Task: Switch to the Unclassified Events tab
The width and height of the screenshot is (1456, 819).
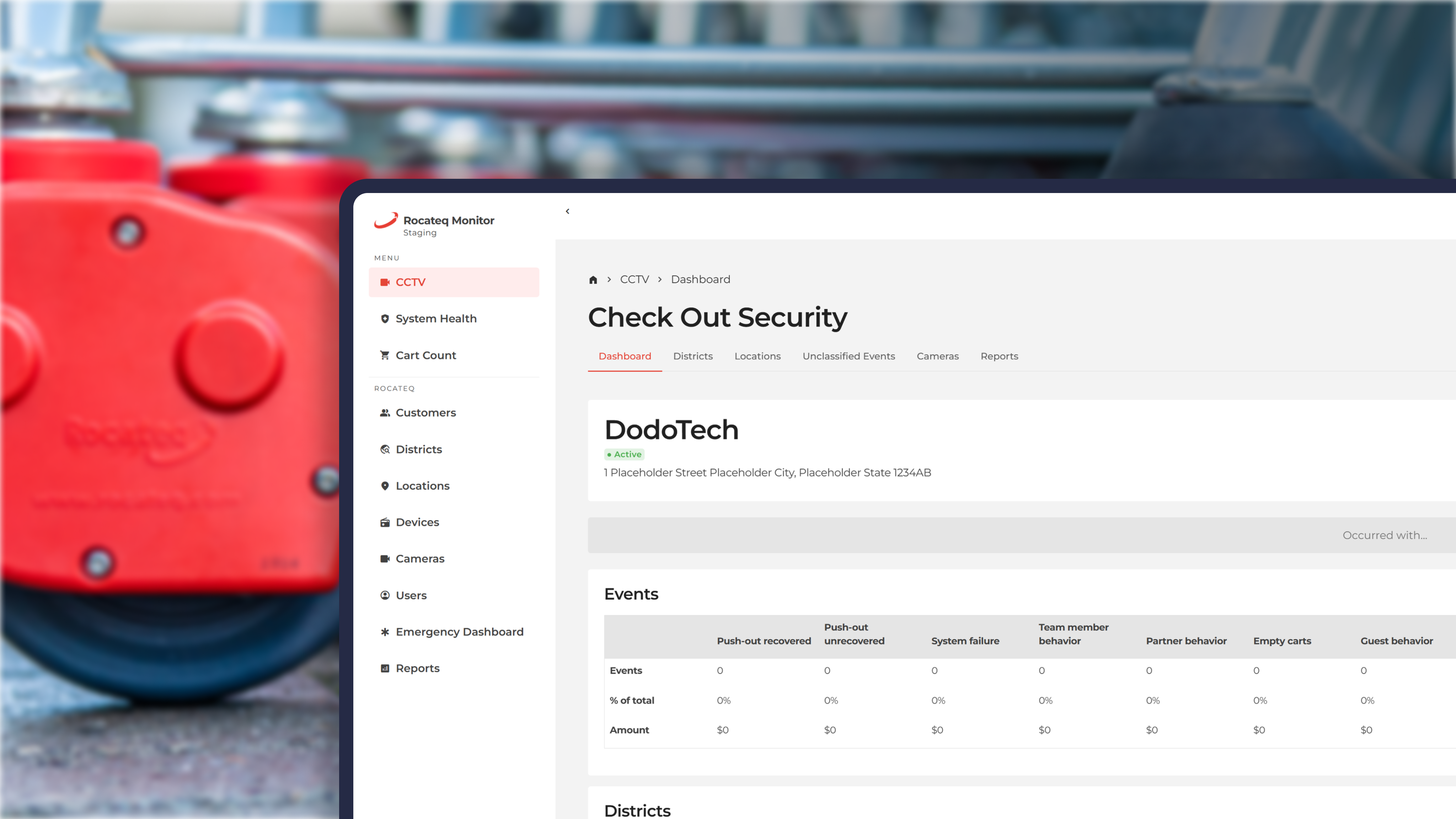Action: pyautogui.click(x=849, y=356)
